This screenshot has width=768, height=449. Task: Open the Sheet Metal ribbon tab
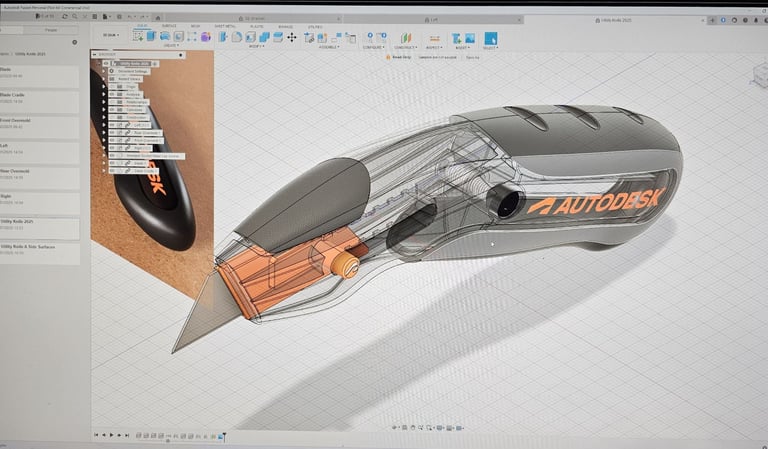coord(223,27)
